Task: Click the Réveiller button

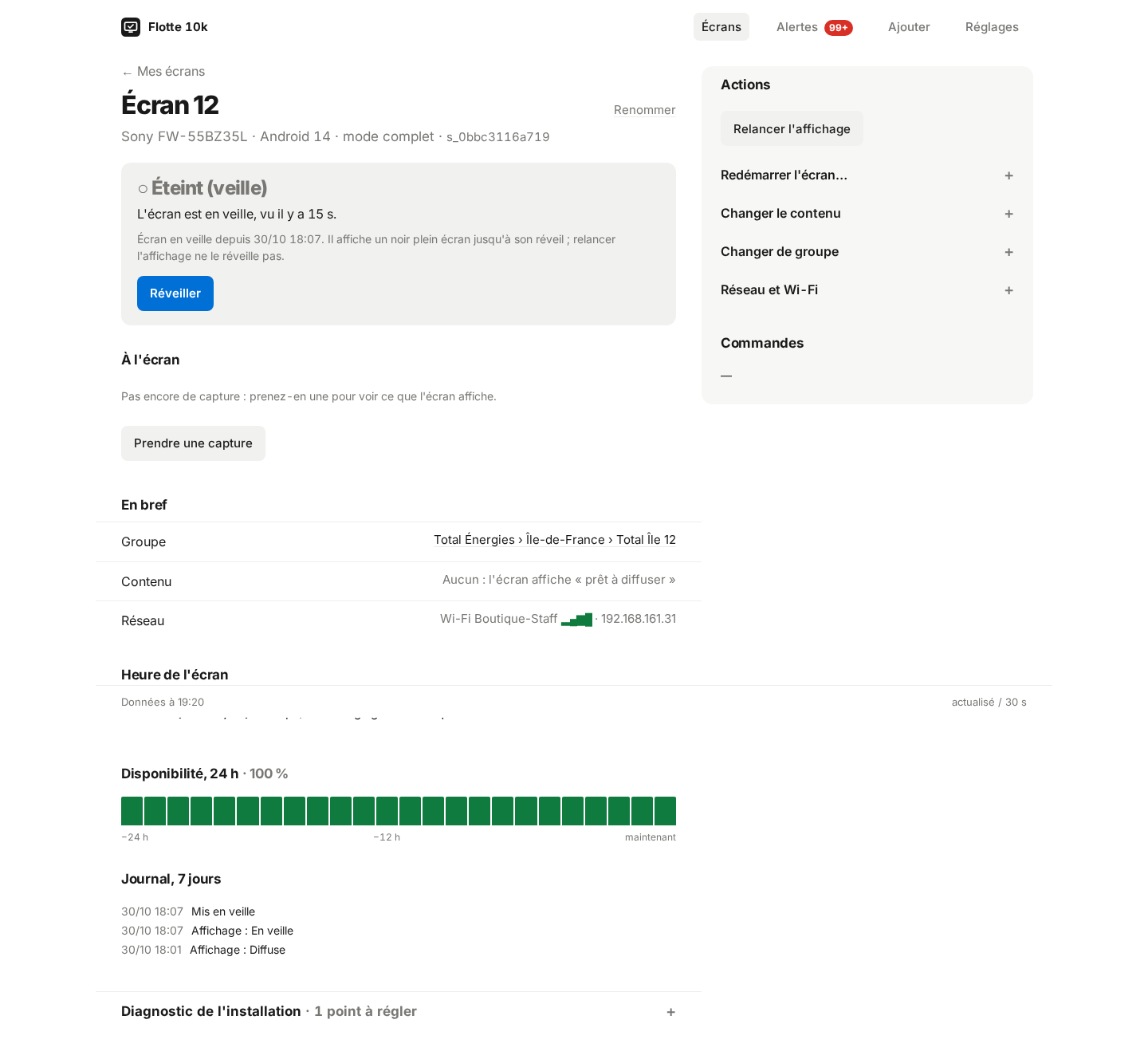Action: (x=175, y=293)
